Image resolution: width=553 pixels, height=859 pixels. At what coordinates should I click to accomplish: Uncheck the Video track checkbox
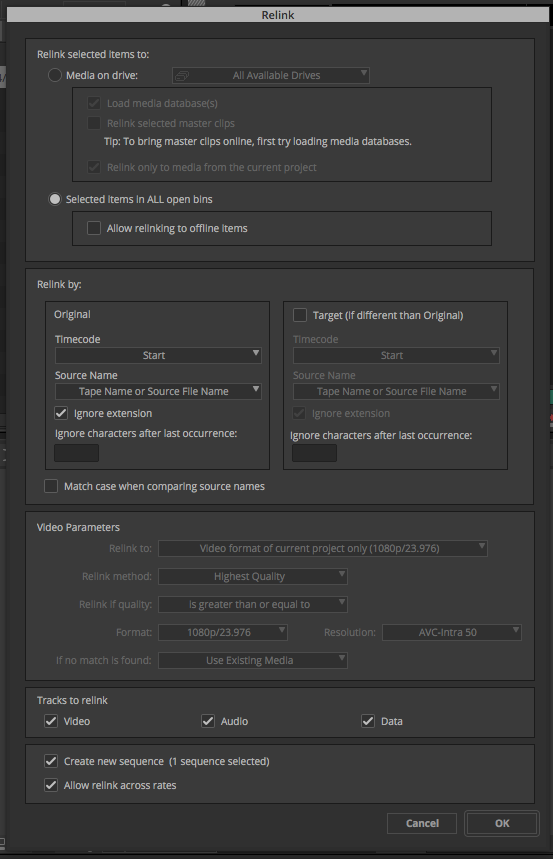point(51,721)
